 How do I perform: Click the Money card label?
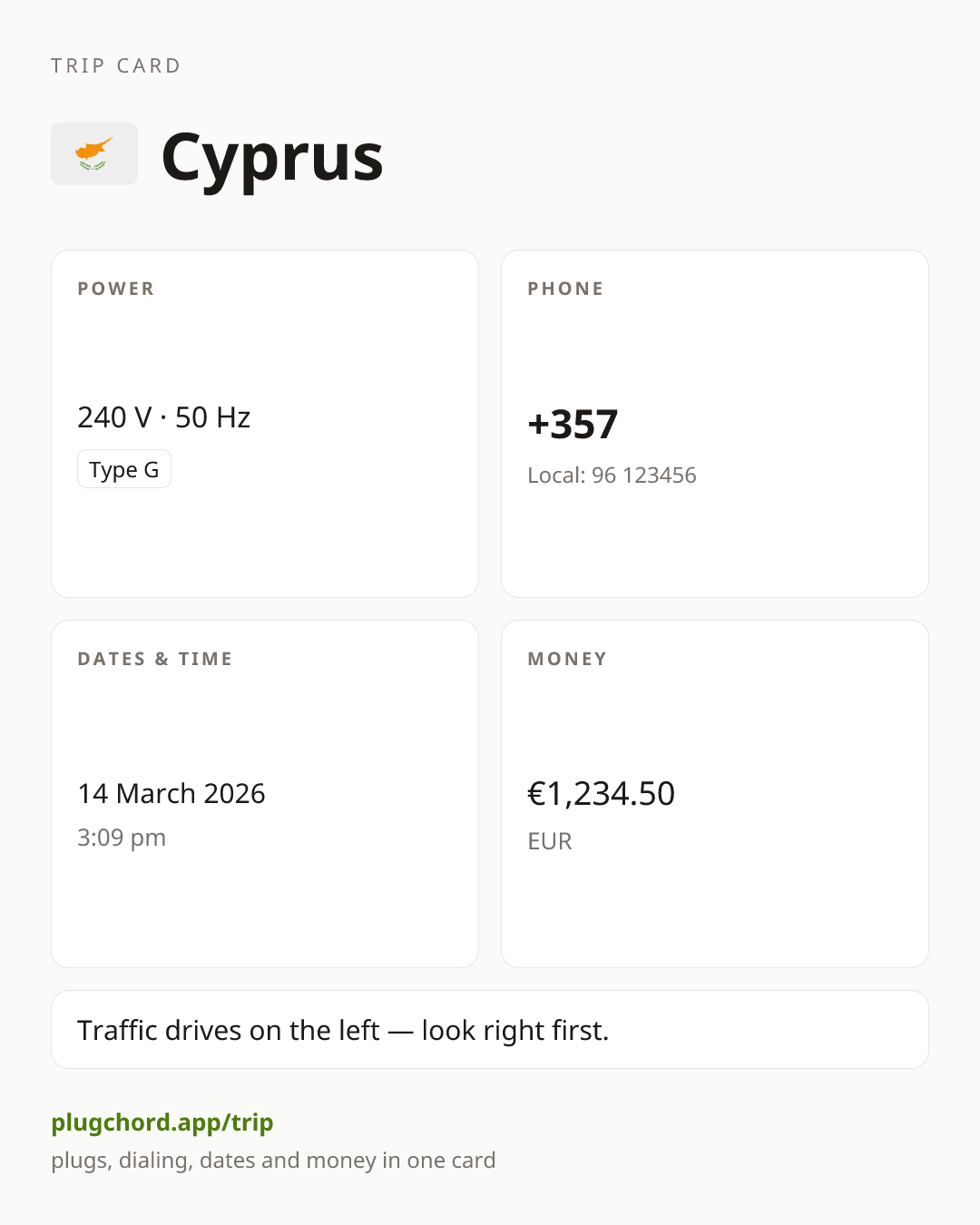568,659
